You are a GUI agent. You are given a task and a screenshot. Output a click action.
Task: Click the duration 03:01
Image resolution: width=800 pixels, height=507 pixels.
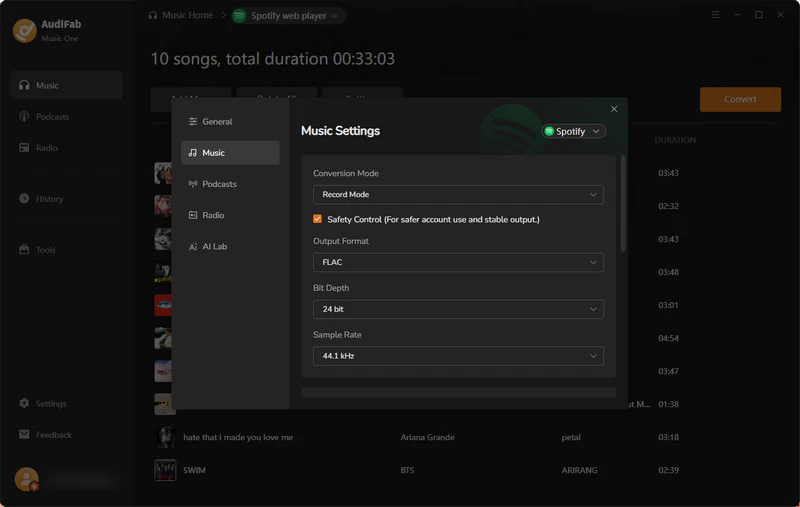(668, 305)
